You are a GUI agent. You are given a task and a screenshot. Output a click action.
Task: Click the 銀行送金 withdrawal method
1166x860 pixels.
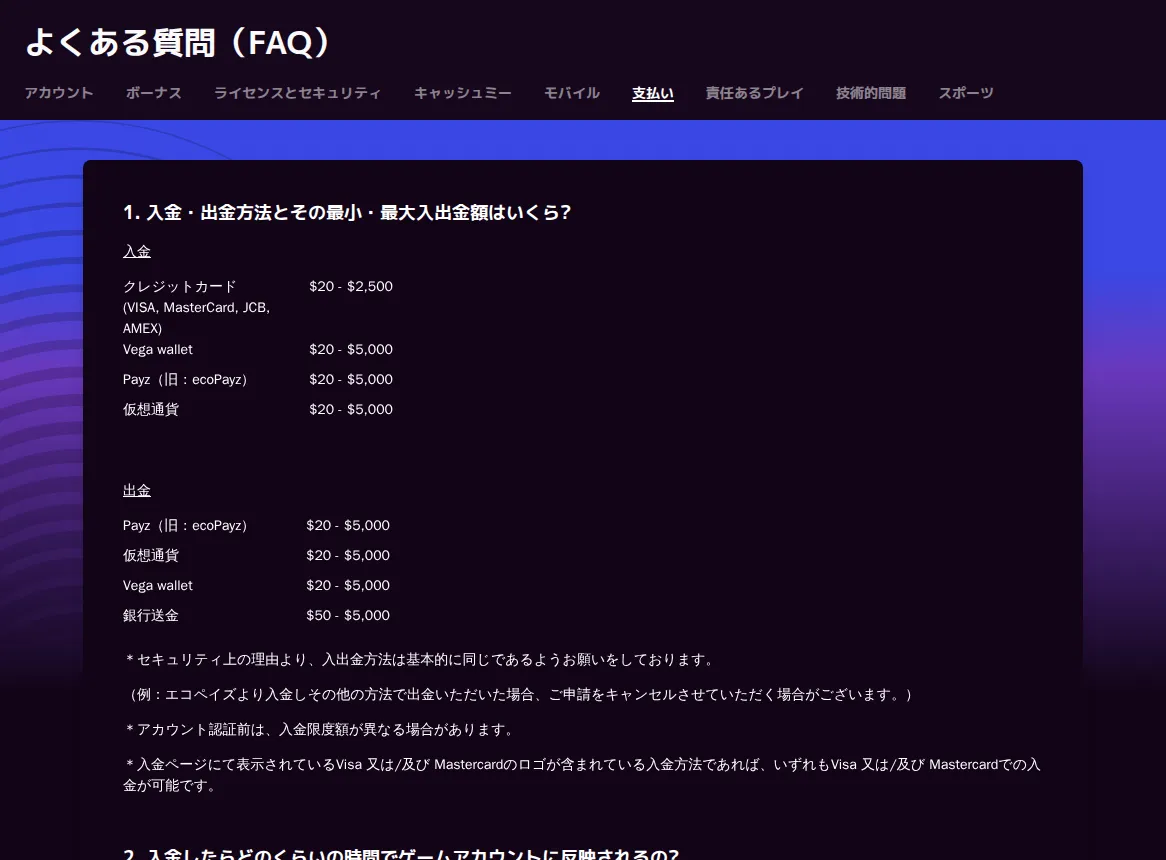151,615
